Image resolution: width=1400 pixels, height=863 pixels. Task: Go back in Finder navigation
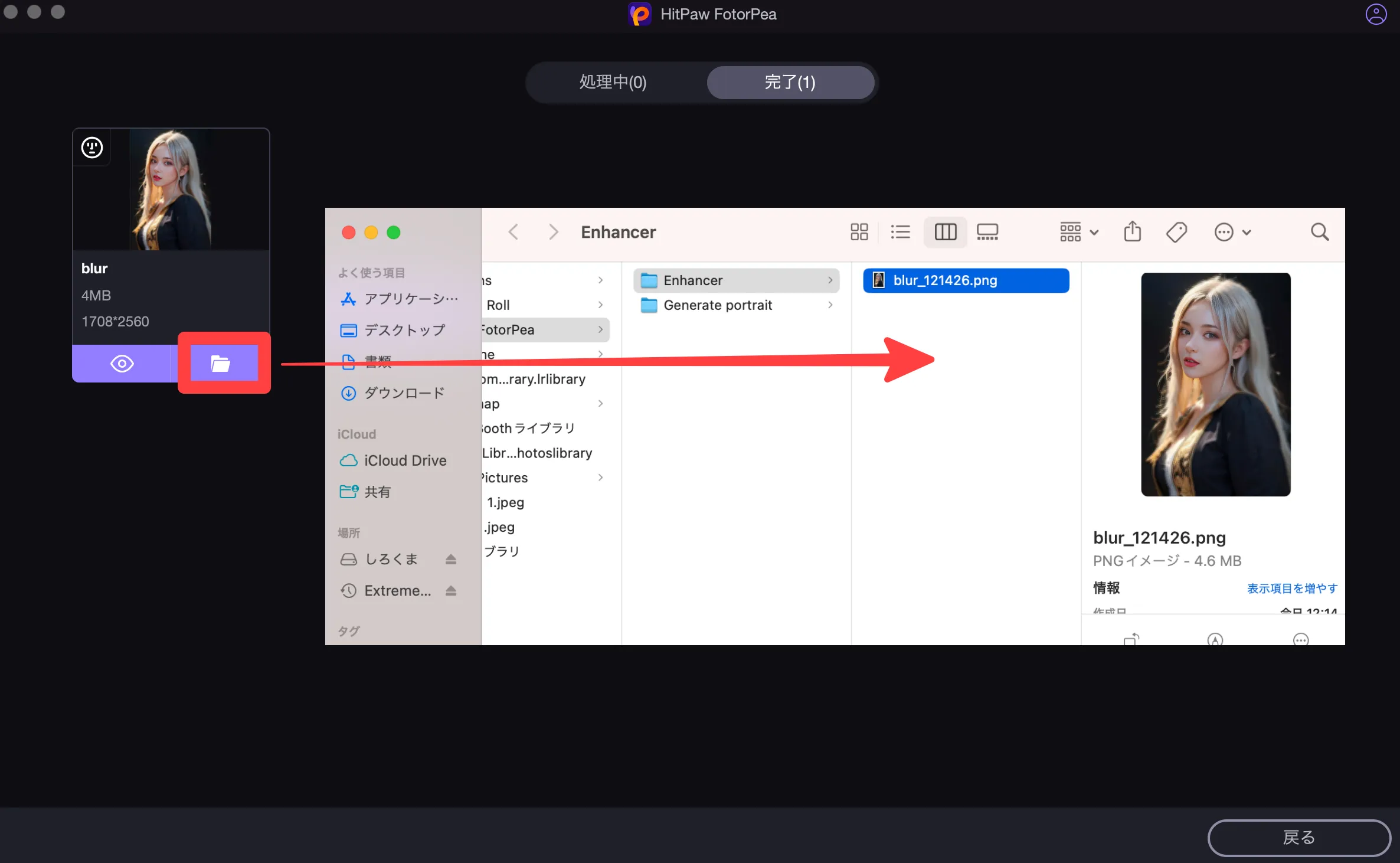click(x=513, y=232)
